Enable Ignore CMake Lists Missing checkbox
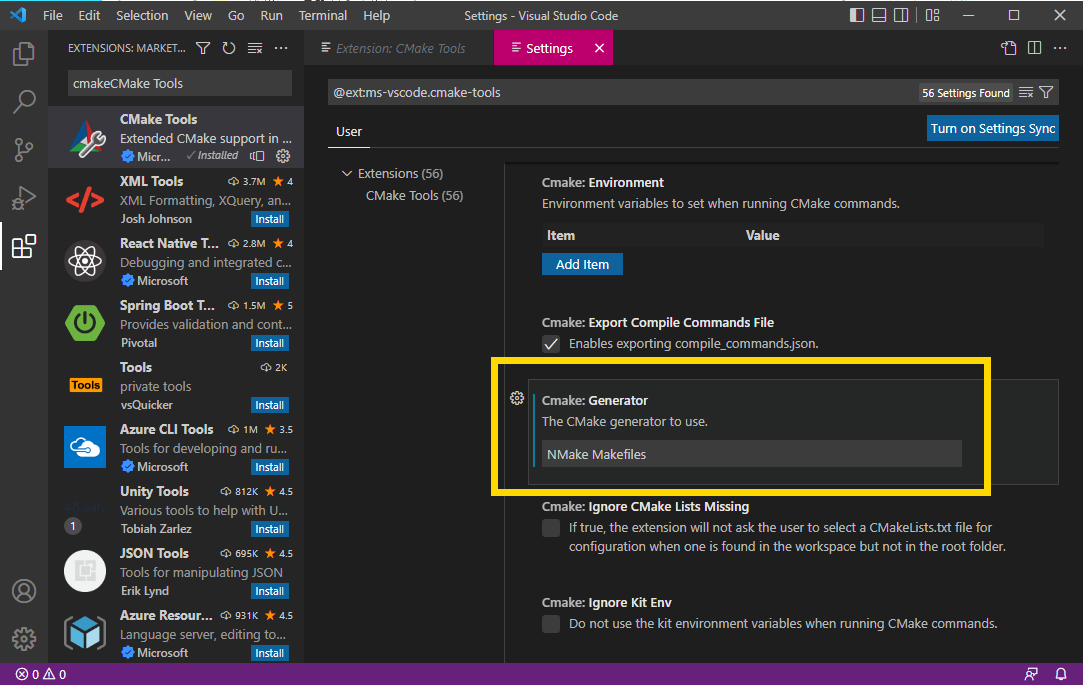This screenshot has width=1083, height=685. click(550, 528)
